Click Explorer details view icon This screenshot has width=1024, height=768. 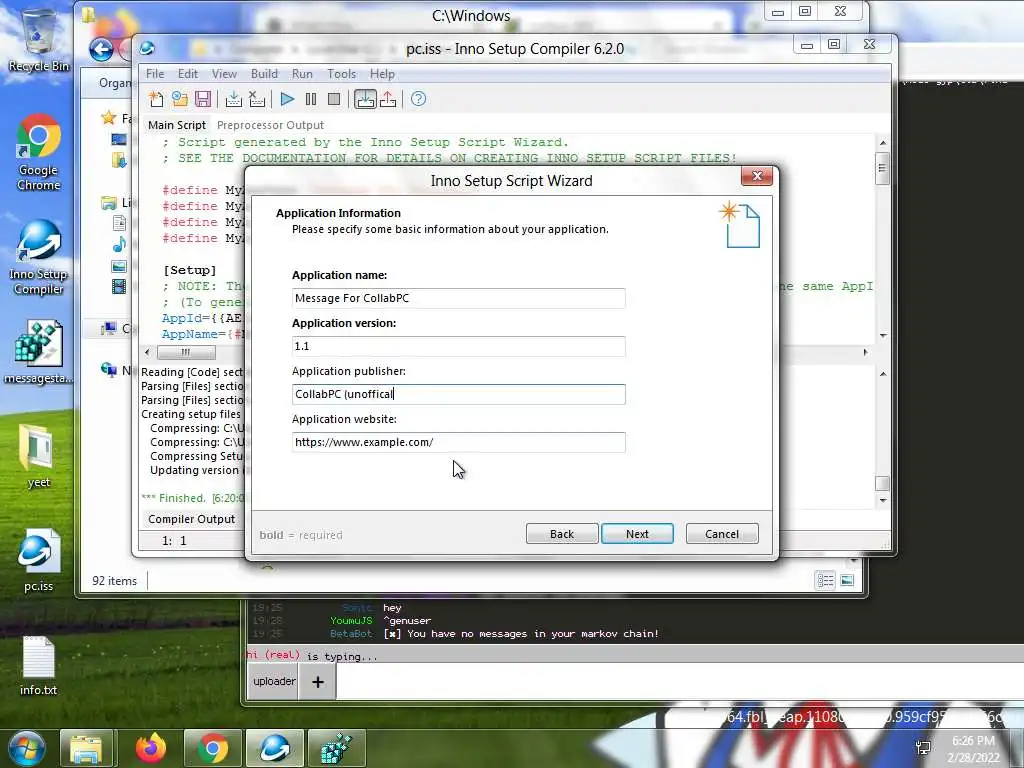click(x=825, y=581)
